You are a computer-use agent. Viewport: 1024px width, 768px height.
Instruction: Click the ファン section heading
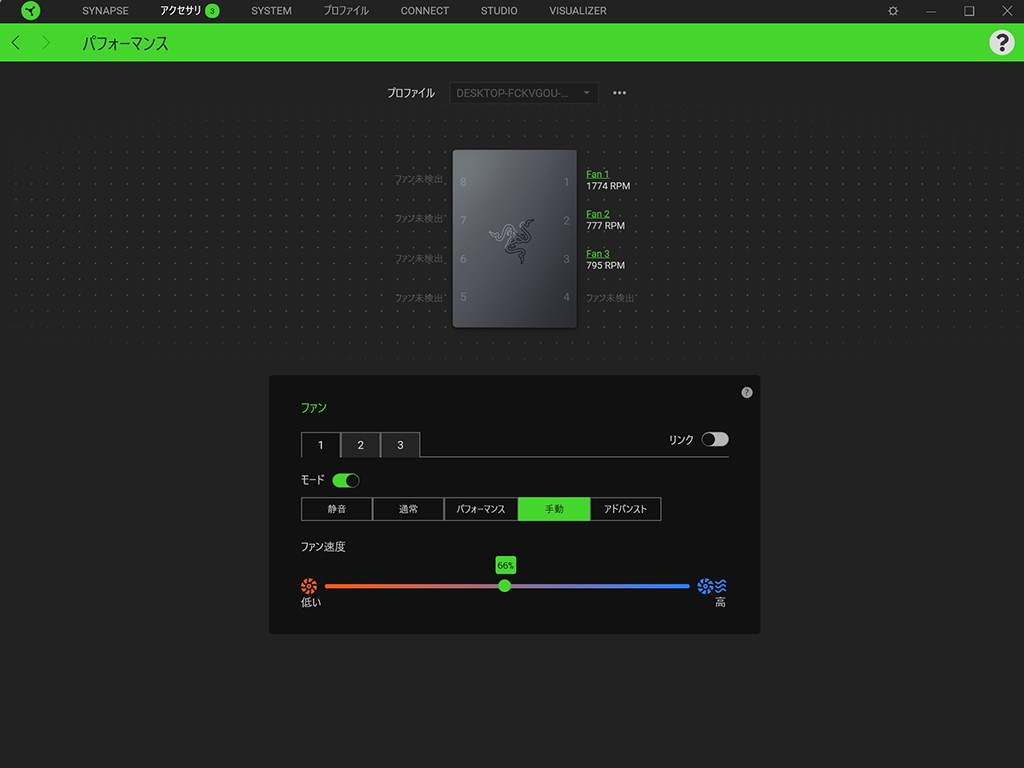click(x=313, y=408)
